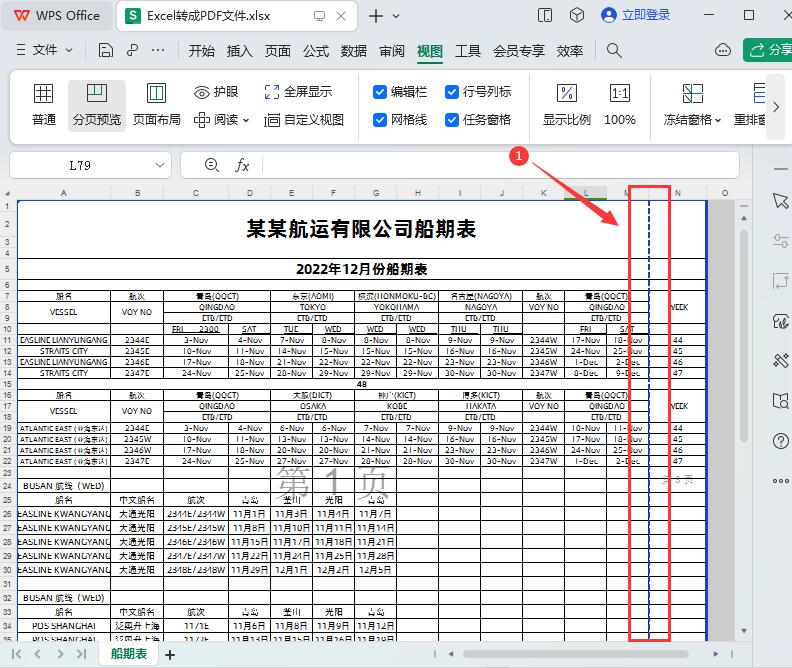Image resolution: width=792 pixels, height=668 pixels.
Task: Open the name box dropdown arrow
Action: 160,165
